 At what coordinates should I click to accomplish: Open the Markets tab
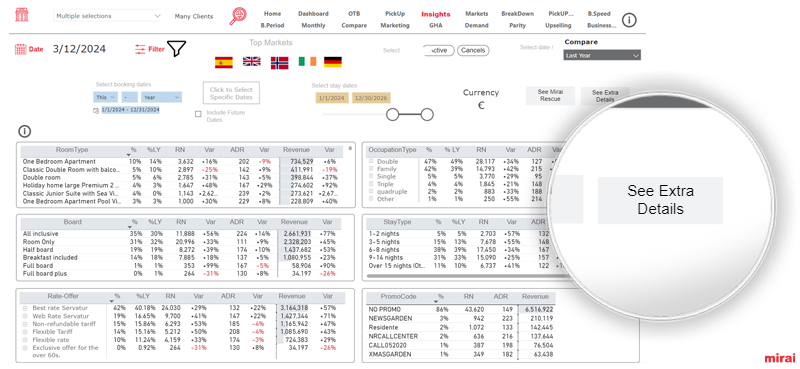[477, 14]
